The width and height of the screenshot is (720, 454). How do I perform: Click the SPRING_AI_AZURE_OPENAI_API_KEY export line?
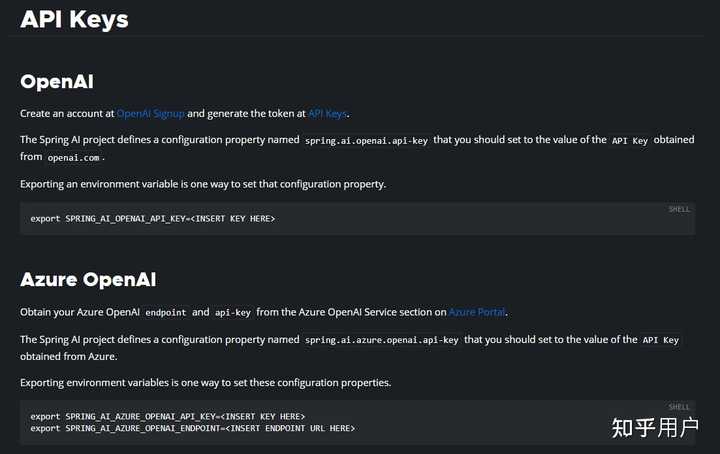click(167, 416)
